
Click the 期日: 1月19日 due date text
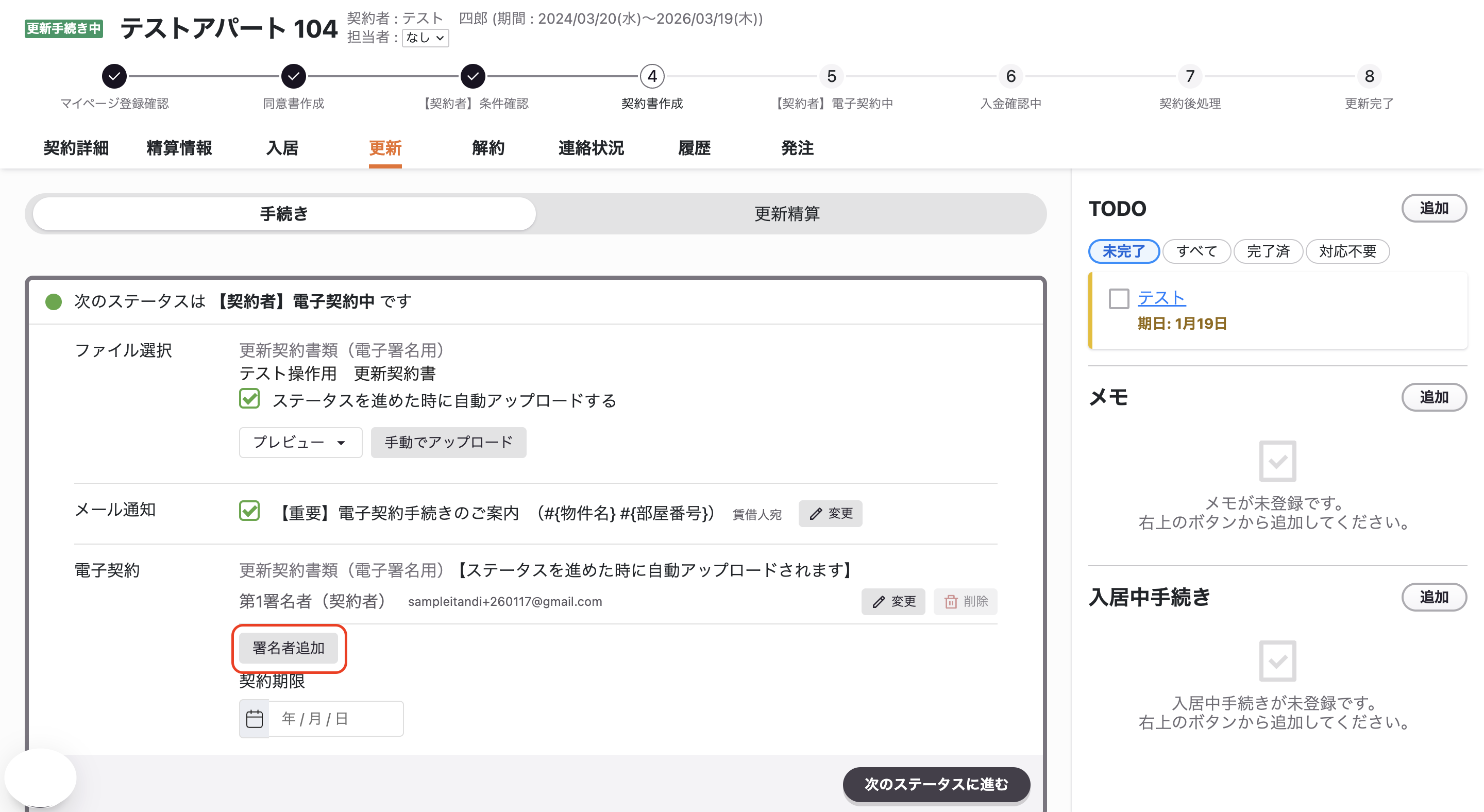(1182, 324)
